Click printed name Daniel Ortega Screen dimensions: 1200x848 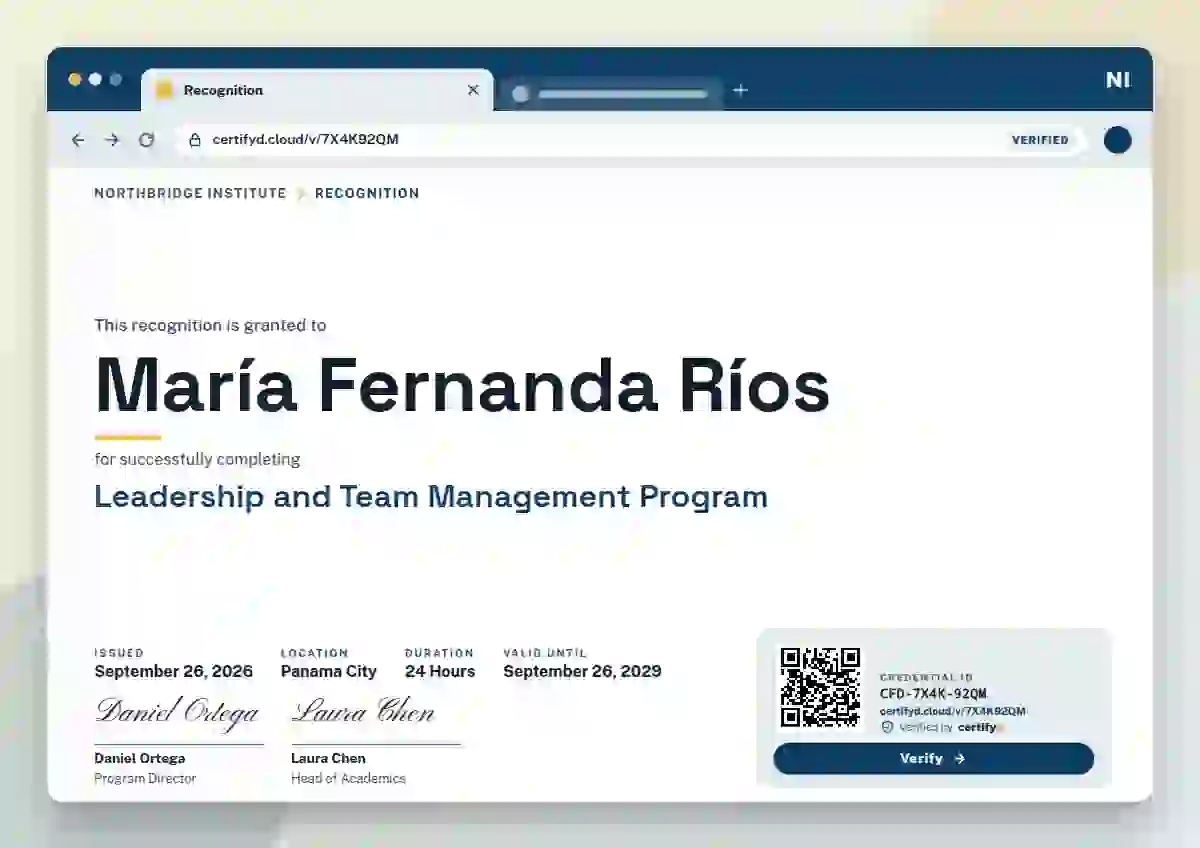[140, 758]
